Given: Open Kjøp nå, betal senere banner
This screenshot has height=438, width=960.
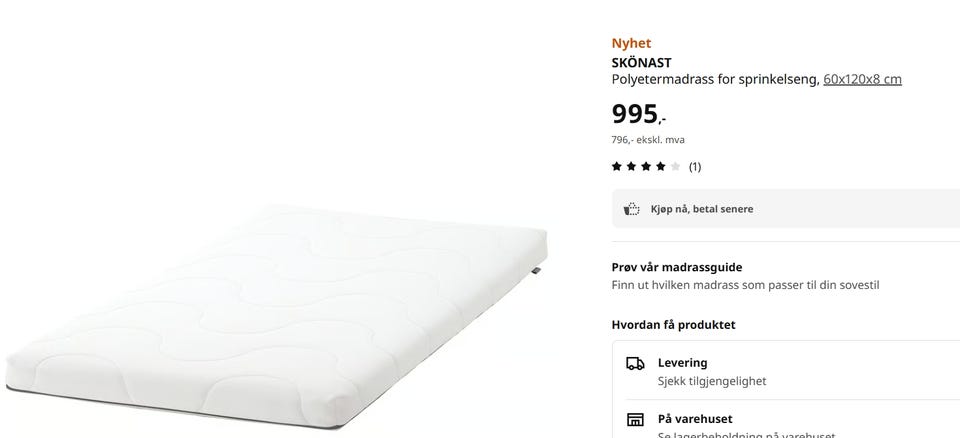Looking at the screenshot, I should [x=786, y=209].
